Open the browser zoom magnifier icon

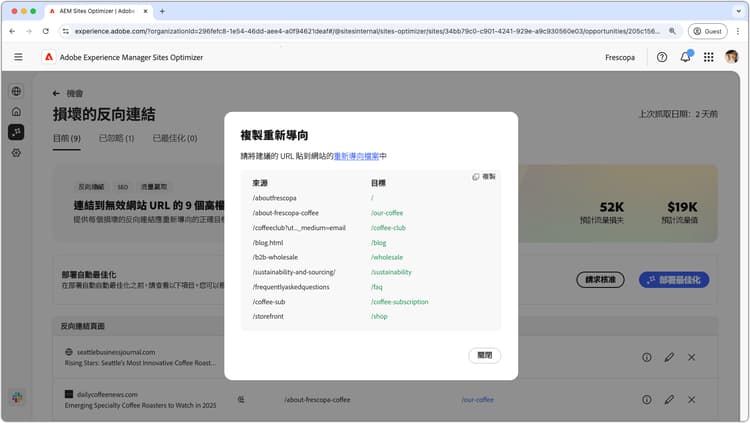[x=672, y=31]
